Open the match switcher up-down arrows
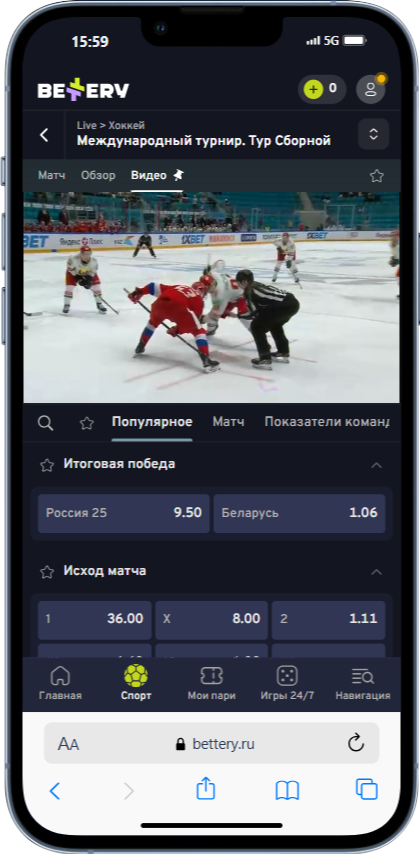 click(x=374, y=134)
